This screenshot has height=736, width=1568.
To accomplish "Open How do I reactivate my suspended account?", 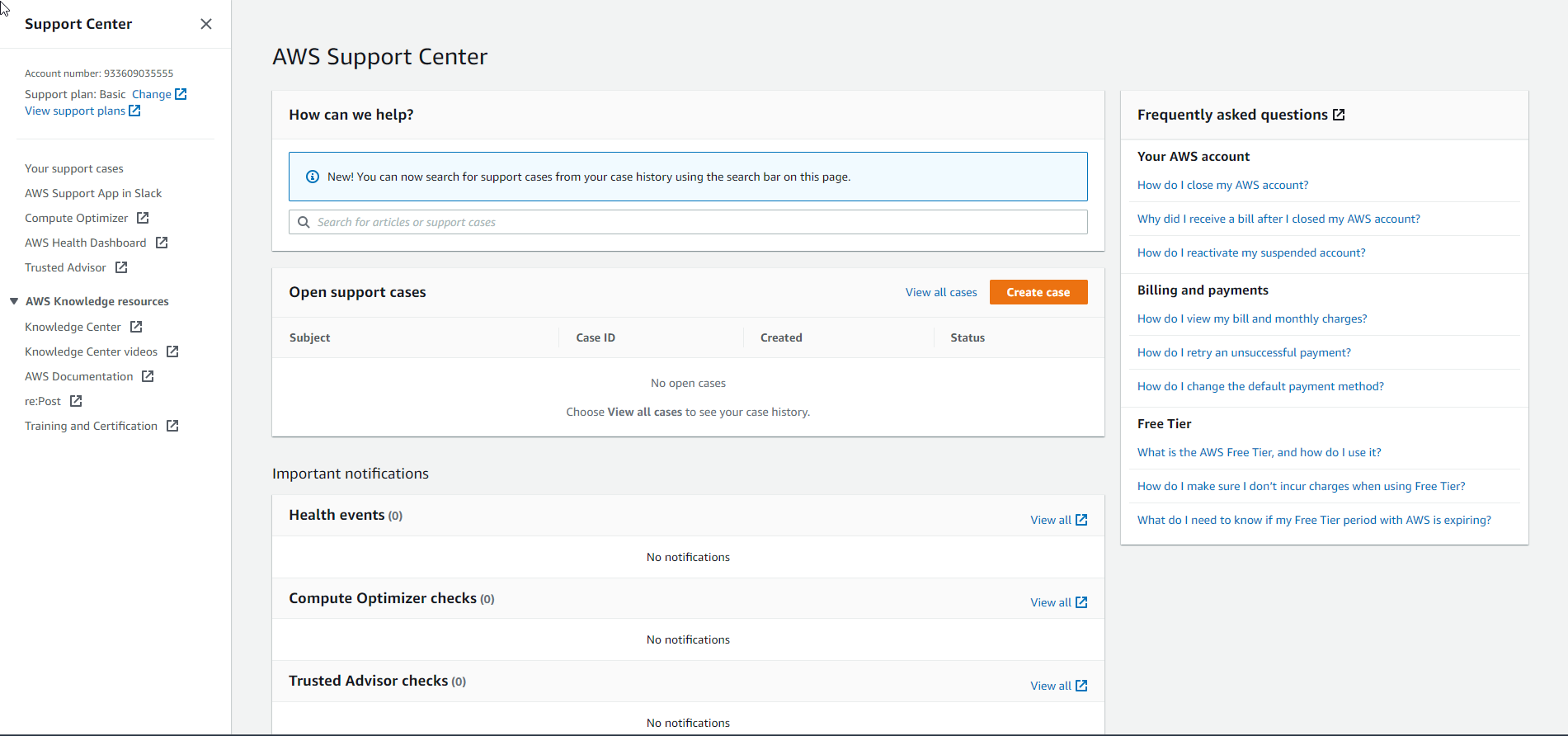I will (1251, 252).
